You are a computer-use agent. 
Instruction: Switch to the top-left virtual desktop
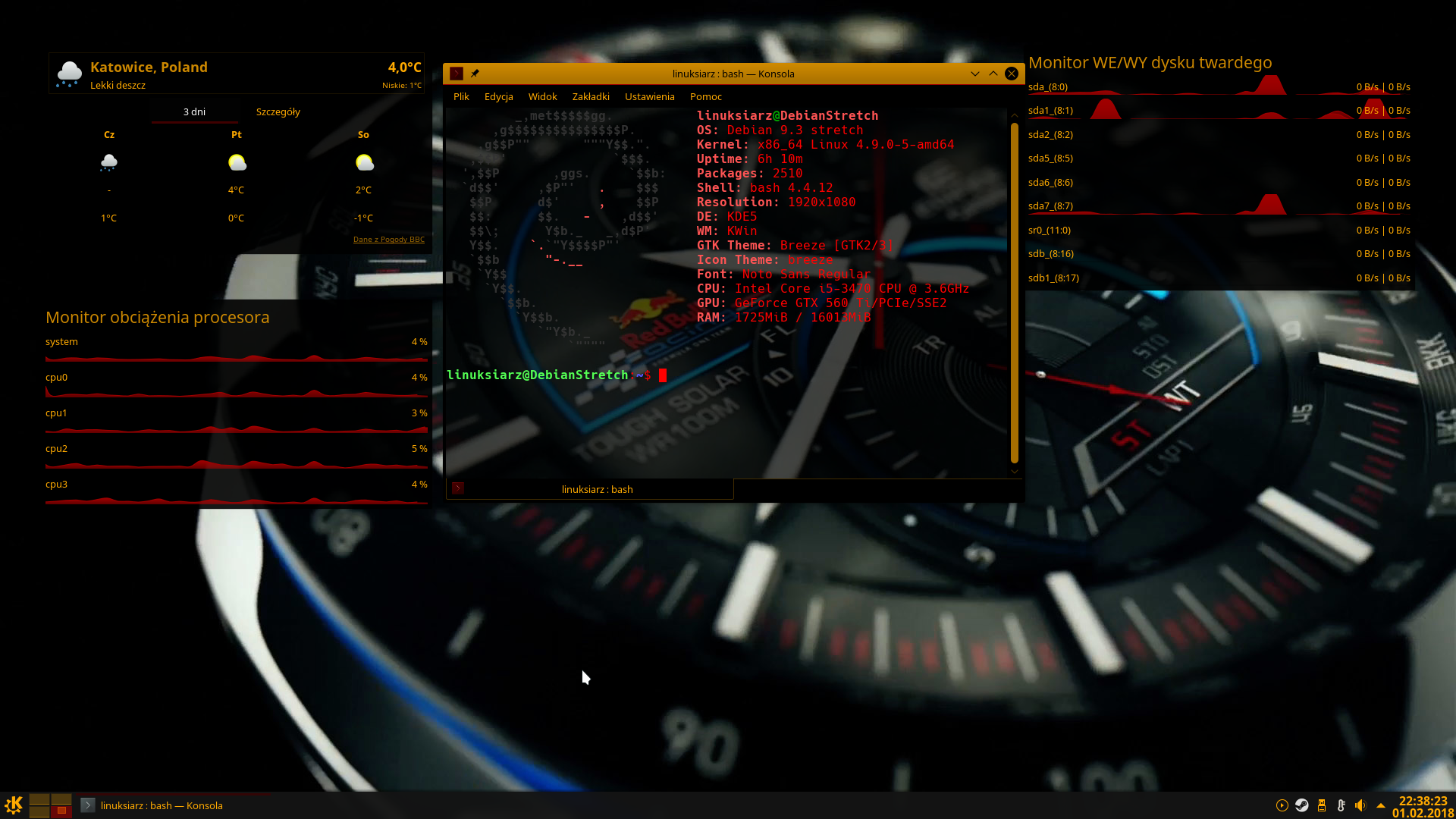tap(39, 799)
